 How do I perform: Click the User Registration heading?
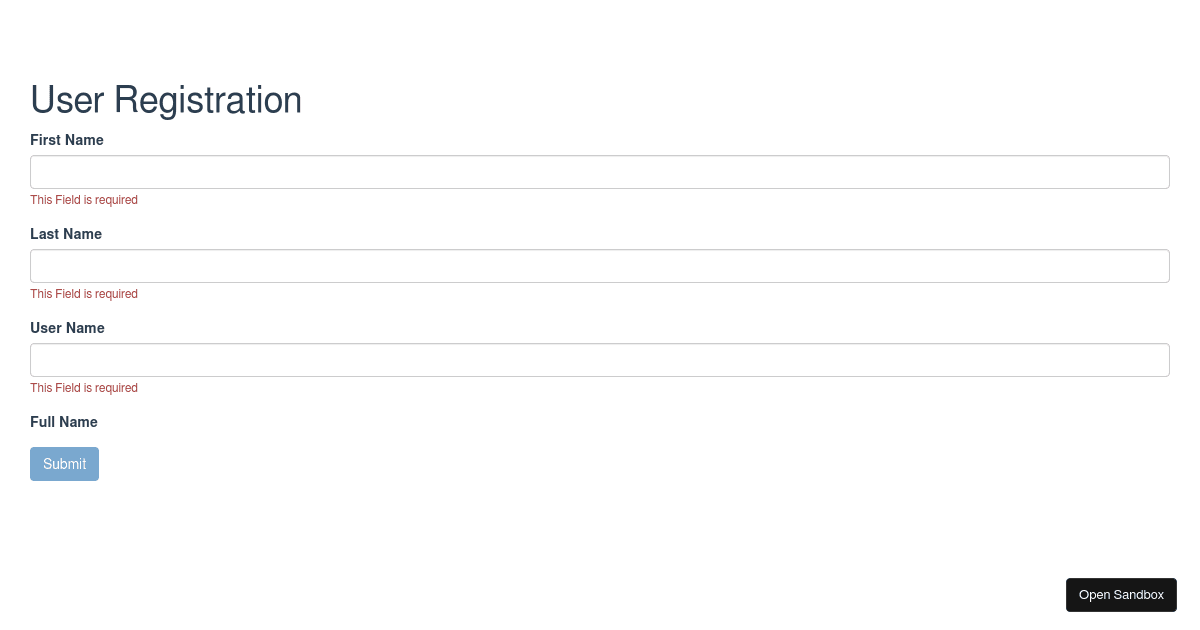pos(166,100)
